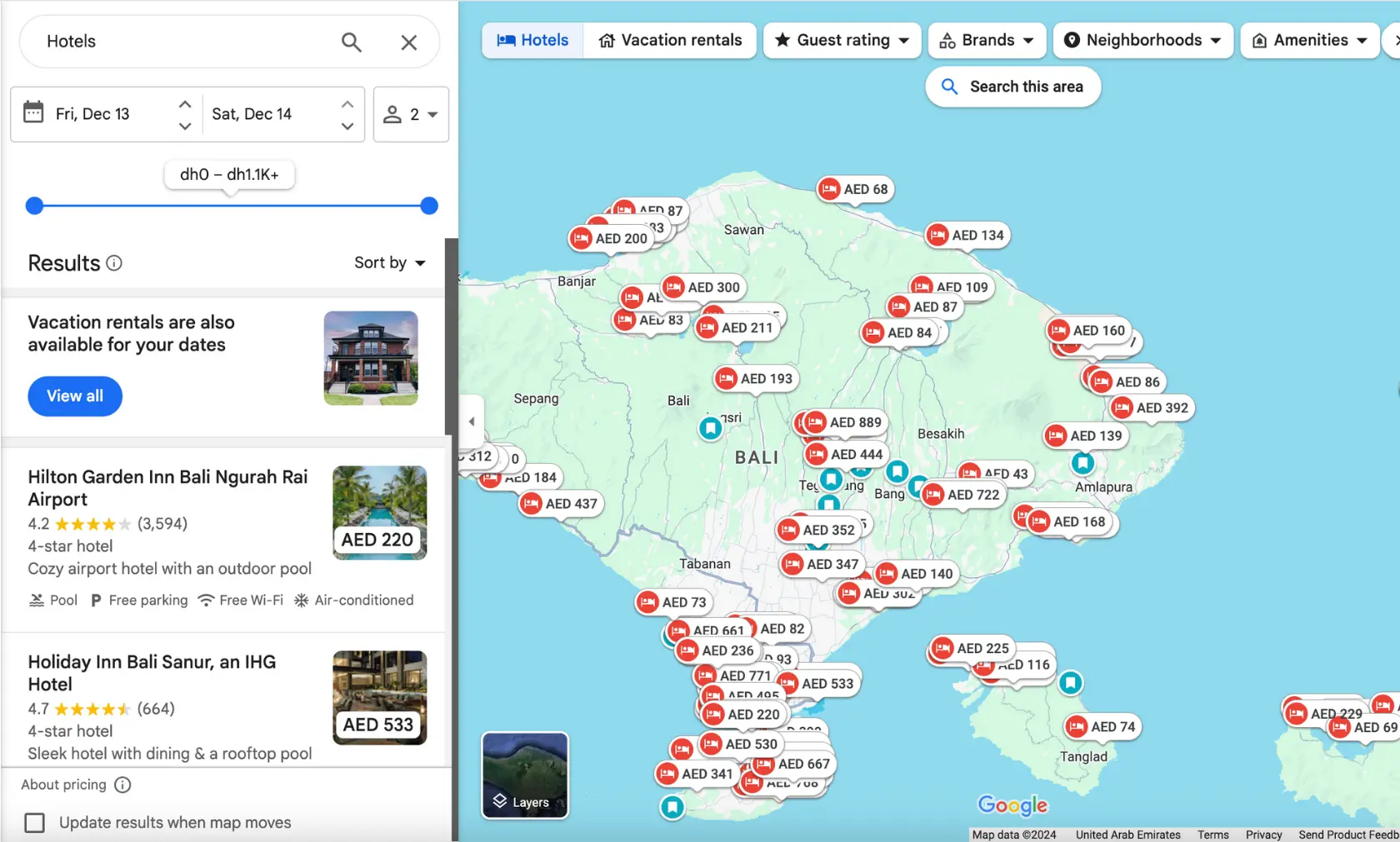Viewport: 1400px width, 842px height.
Task: Open the Brands filter dropdown
Action: pos(987,40)
